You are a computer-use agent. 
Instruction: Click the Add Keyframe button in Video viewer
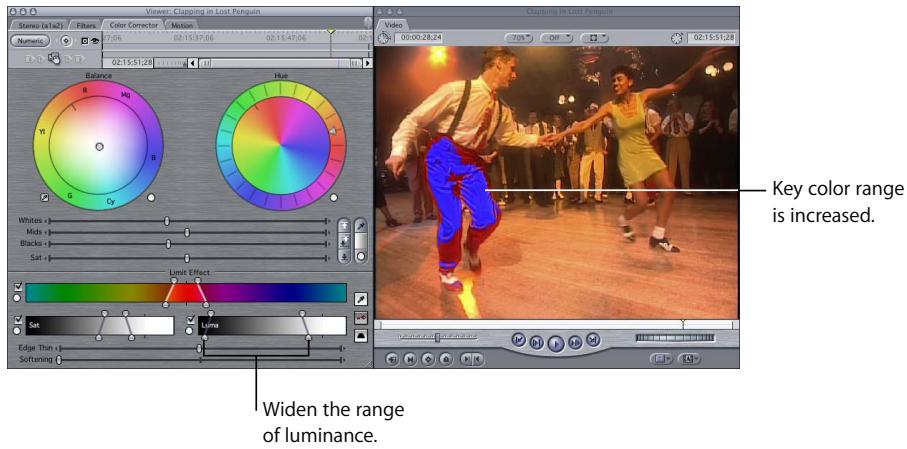point(428,359)
